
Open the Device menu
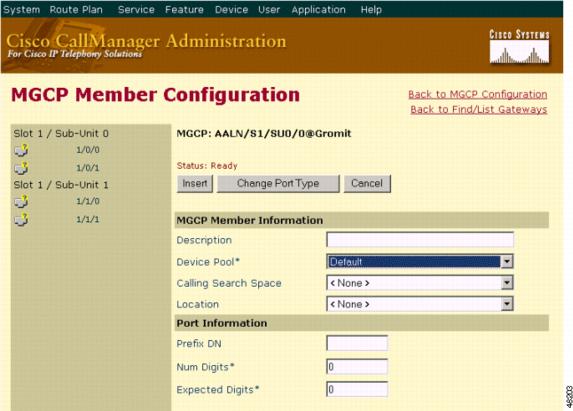[x=231, y=9]
